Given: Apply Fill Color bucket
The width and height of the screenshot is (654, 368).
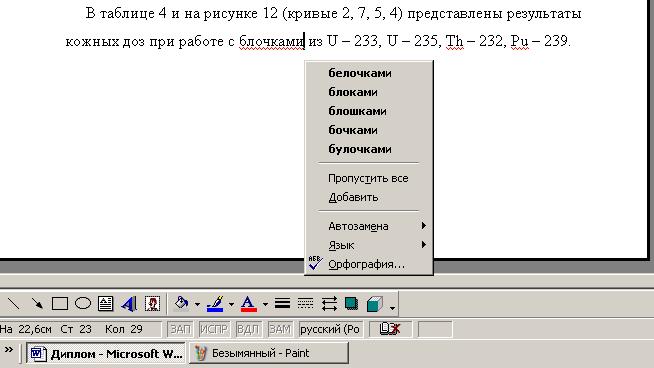Looking at the screenshot, I should point(181,303).
